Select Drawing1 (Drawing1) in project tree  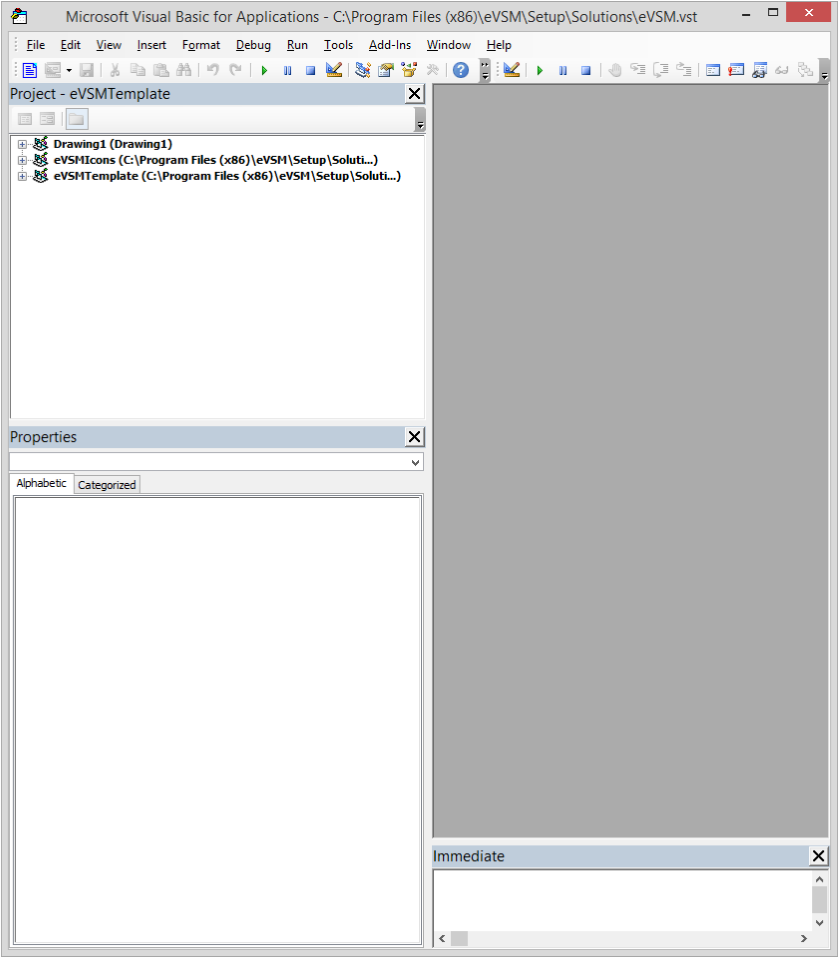tap(113, 144)
